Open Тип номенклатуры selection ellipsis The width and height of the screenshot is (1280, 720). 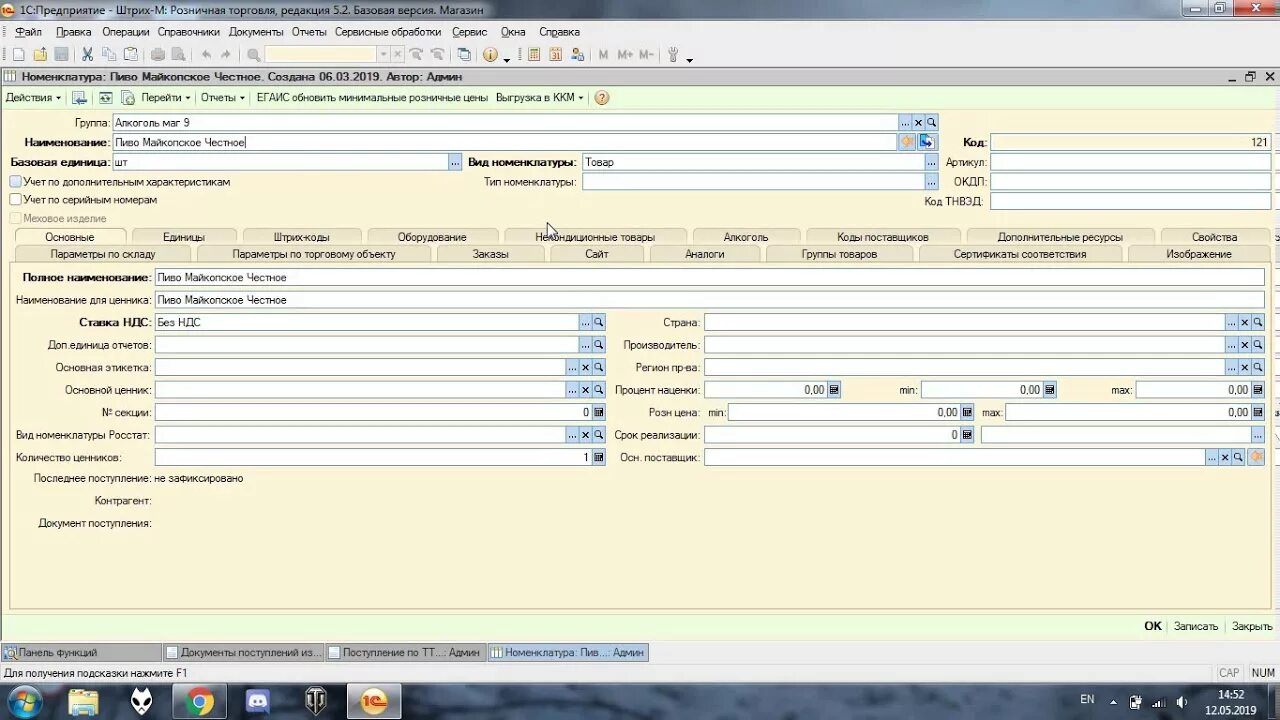[x=932, y=182]
